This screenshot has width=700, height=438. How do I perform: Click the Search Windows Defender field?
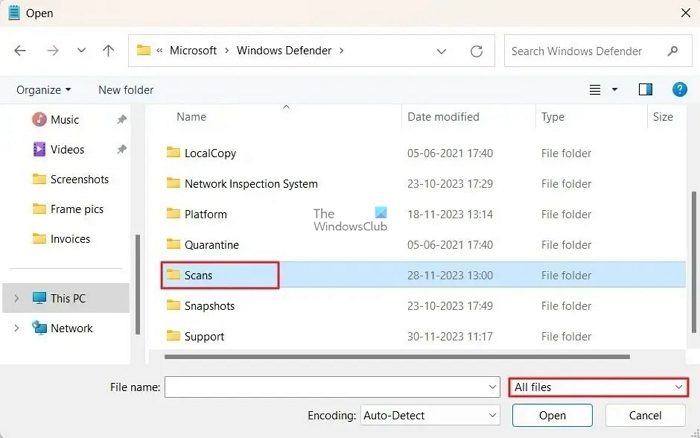pyautogui.click(x=598, y=51)
